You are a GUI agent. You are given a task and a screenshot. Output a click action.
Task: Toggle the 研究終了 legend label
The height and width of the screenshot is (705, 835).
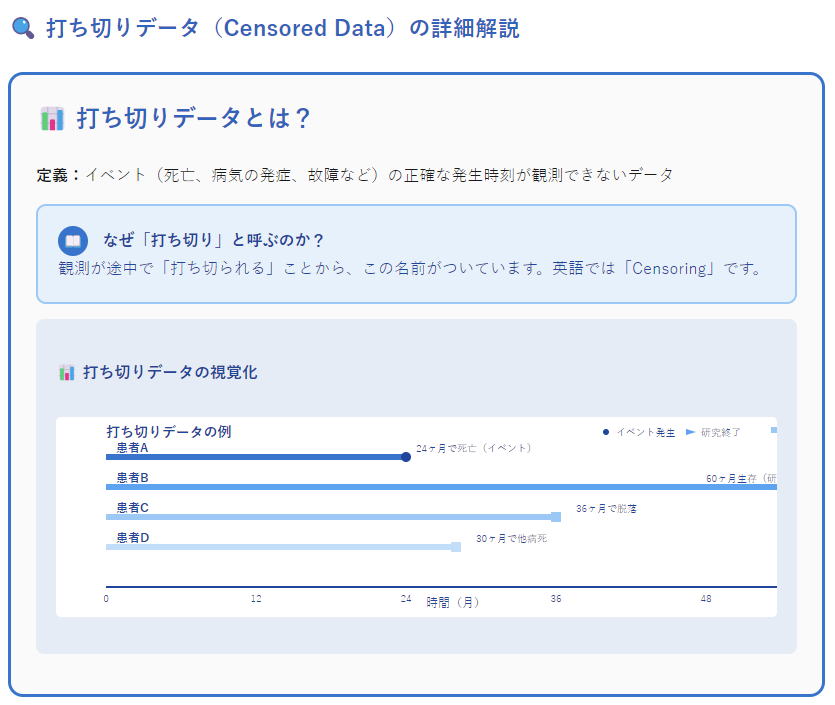[x=721, y=432]
